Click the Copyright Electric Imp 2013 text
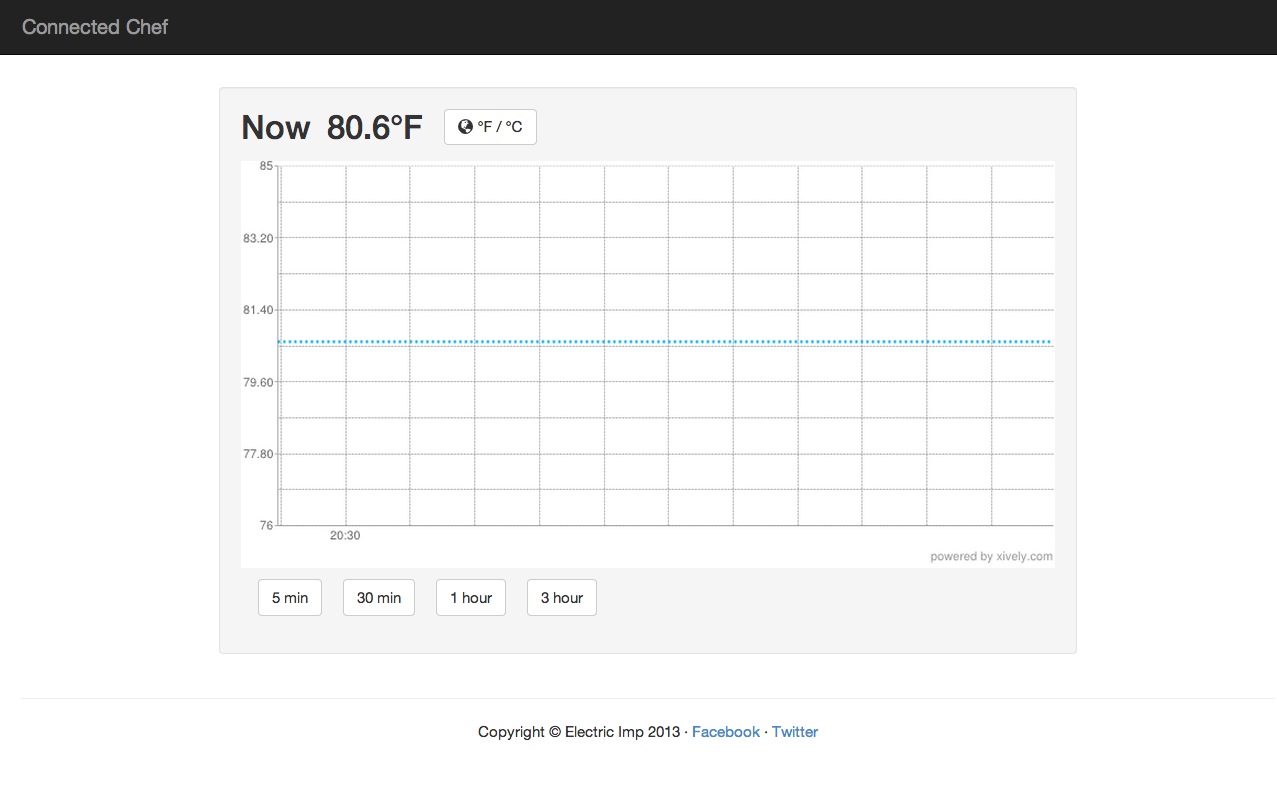1277x807 pixels. [x=580, y=731]
